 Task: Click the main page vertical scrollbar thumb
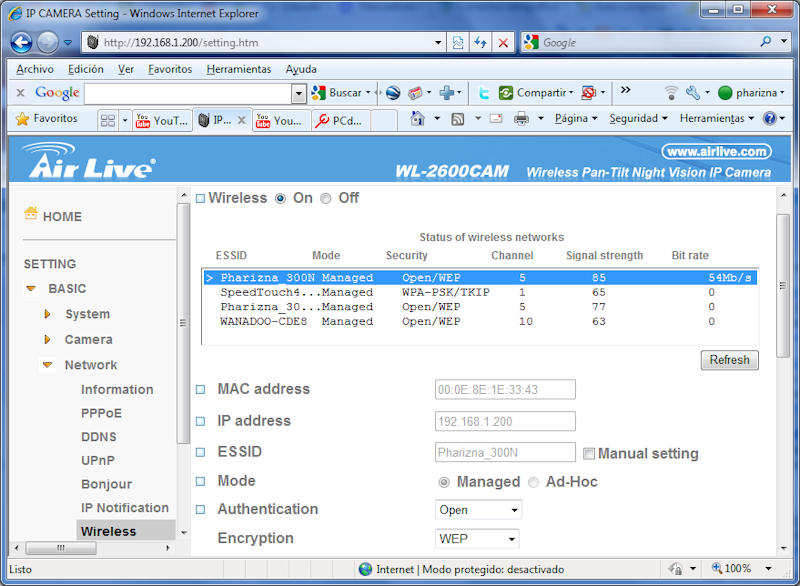click(x=783, y=286)
